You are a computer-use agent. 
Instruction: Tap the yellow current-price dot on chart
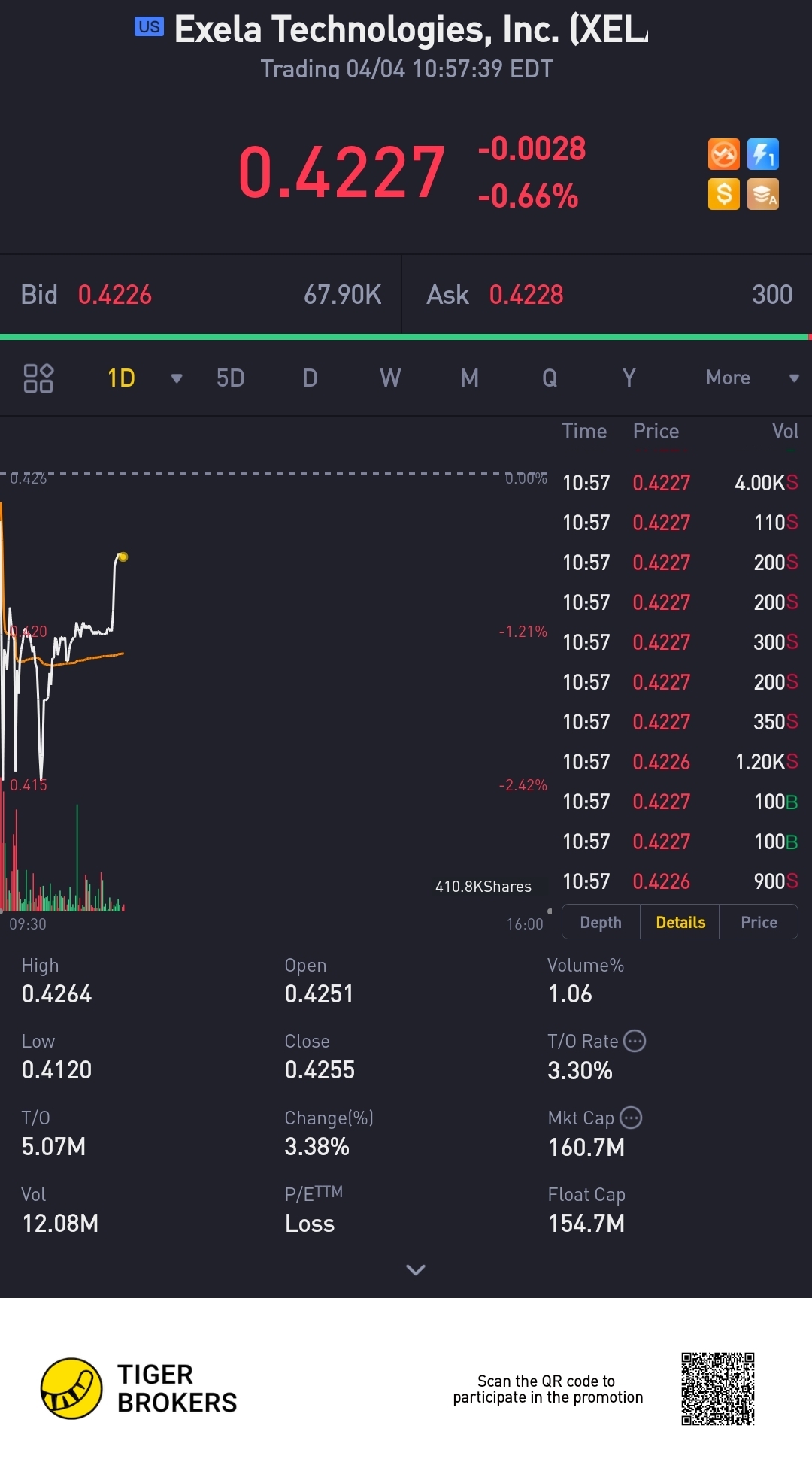[x=123, y=557]
